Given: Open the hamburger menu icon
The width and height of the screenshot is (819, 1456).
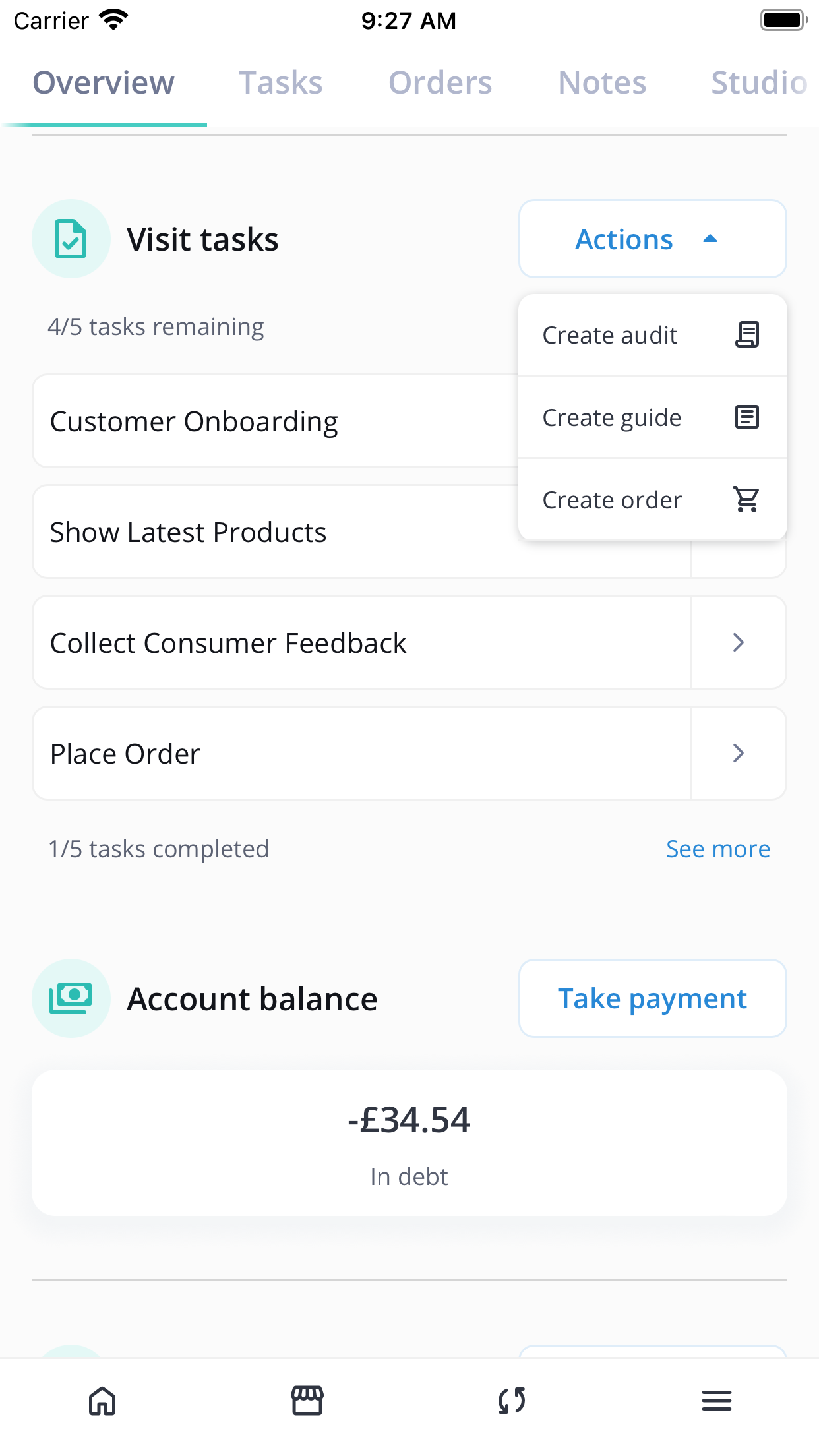Looking at the screenshot, I should coord(717,1401).
